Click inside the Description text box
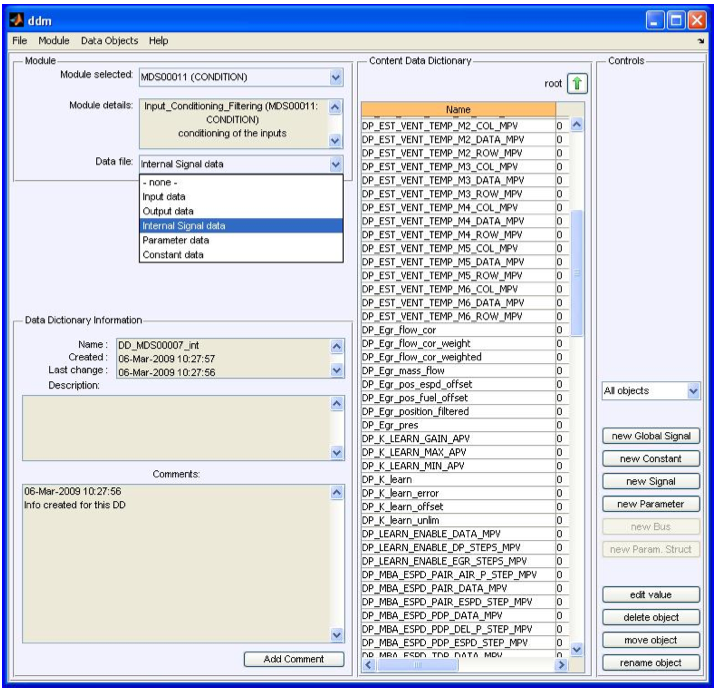The width and height of the screenshot is (717, 693). click(x=176, y=428)
